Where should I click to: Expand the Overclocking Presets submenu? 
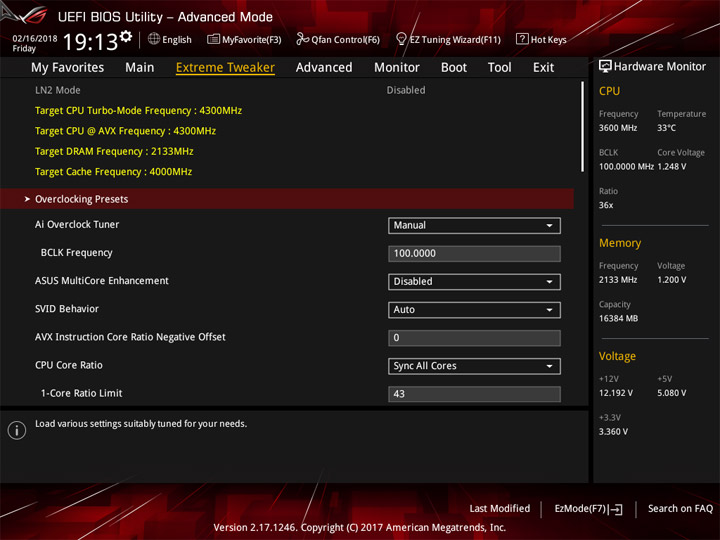(287, 199)
